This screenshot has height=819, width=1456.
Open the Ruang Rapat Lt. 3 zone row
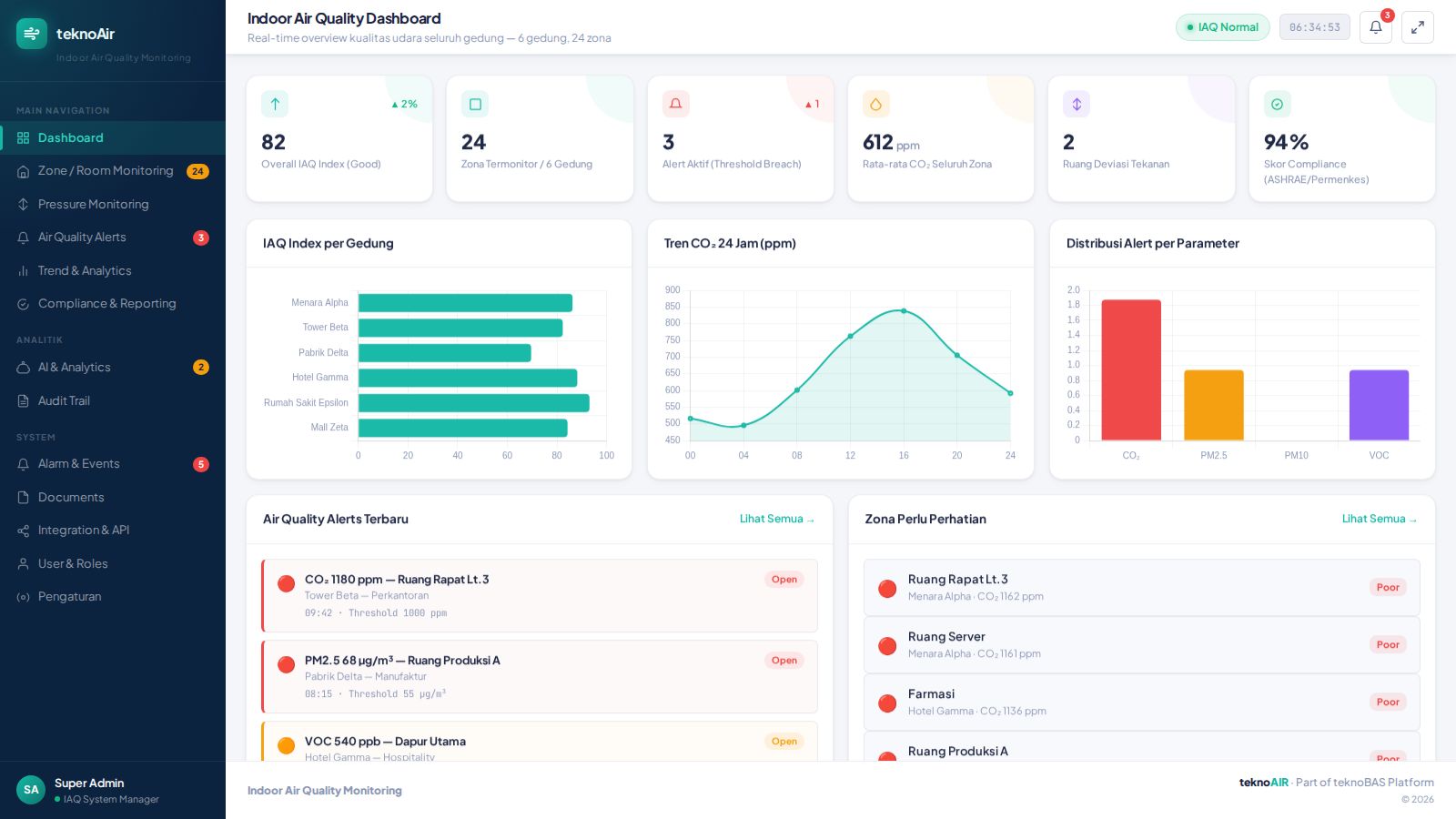[x=1141, y=588]
